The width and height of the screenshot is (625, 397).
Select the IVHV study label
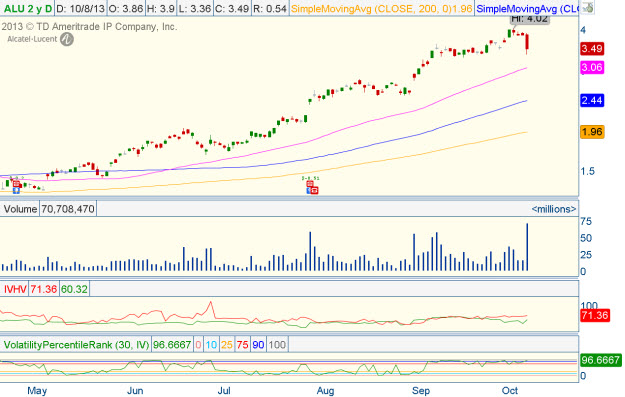(x=15, y=289)
